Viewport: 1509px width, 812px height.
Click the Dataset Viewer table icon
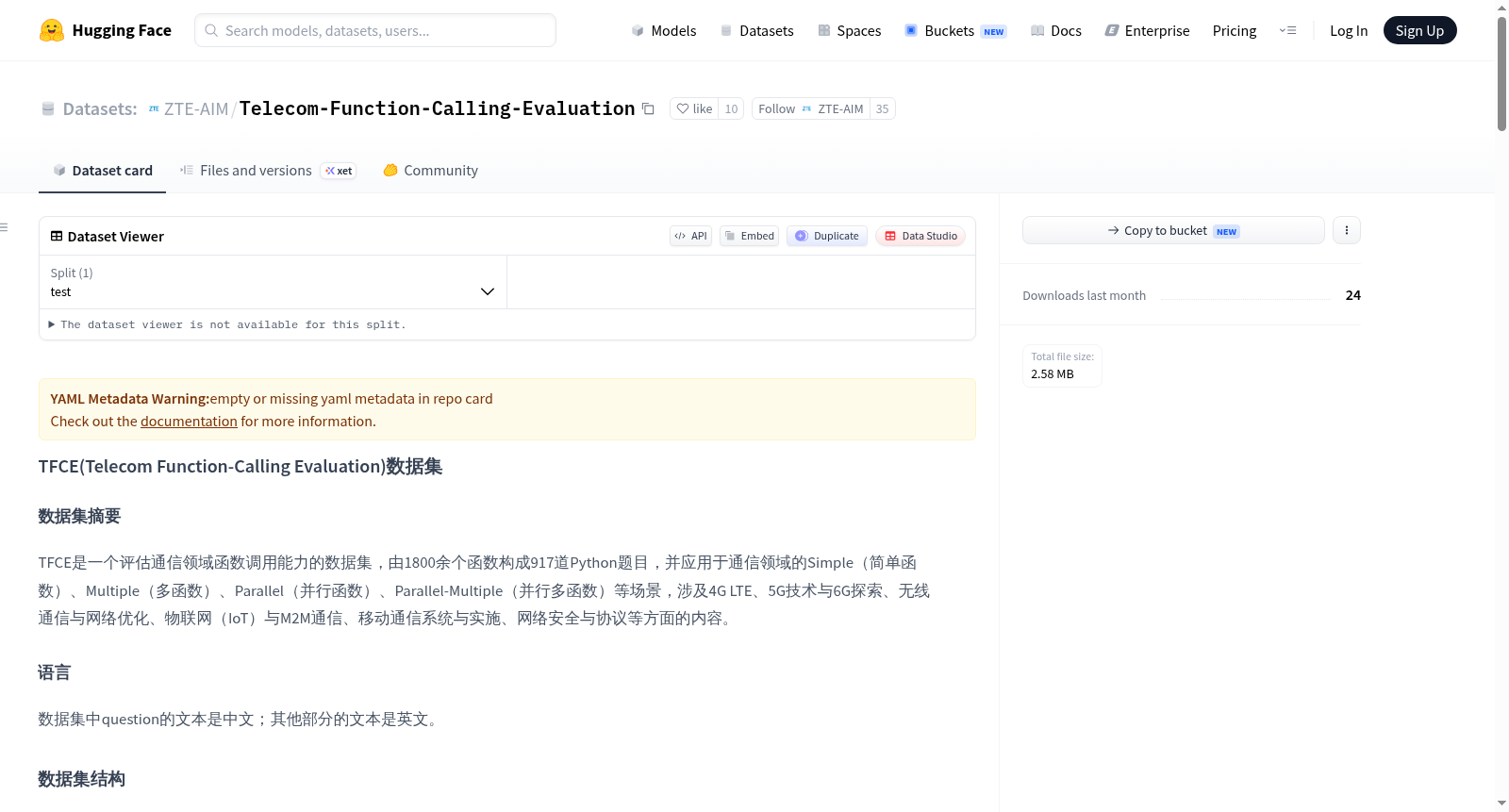click(x=57, y=237)
